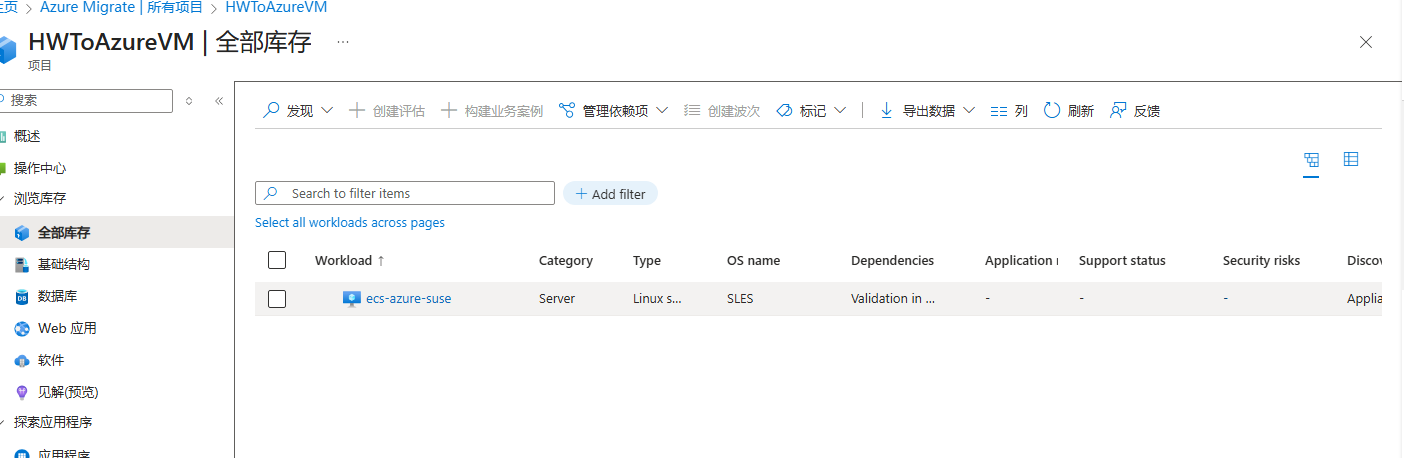Click the Linux s... type cell
Screen dimensions: 1404x458
[657, 299]
